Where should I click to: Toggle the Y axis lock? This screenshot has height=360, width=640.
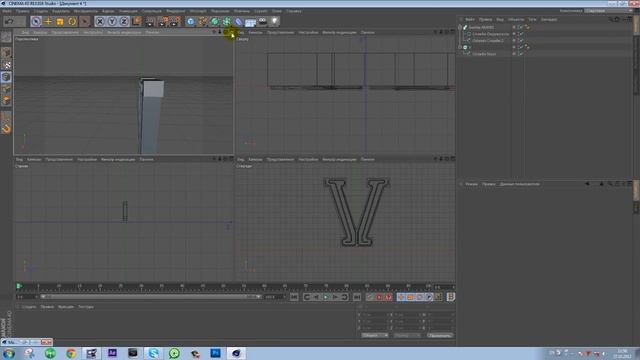coord(112,21)
